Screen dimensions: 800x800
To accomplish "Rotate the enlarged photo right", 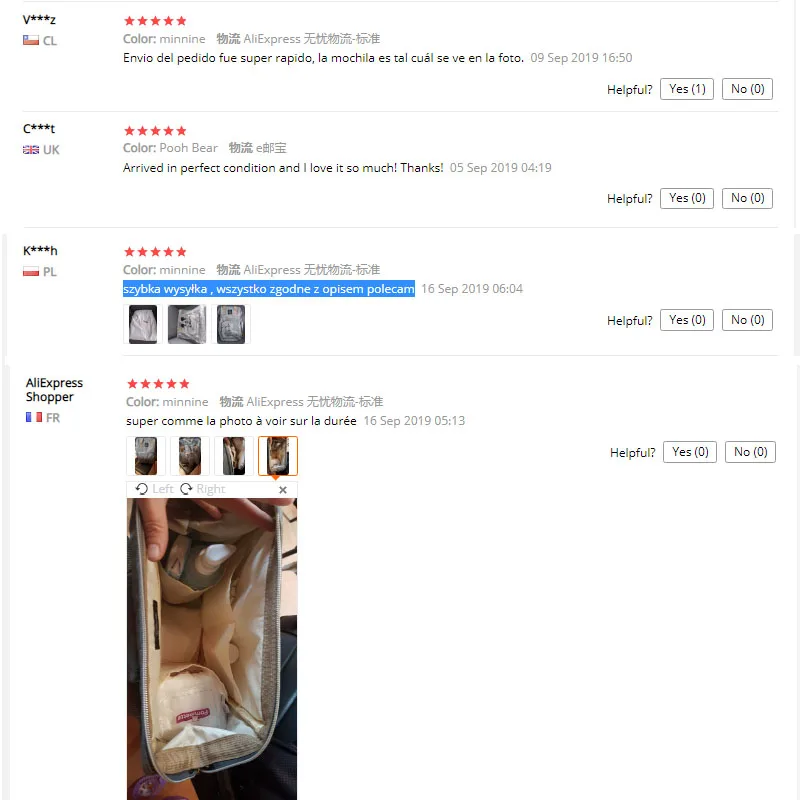I will click(203, 489).
